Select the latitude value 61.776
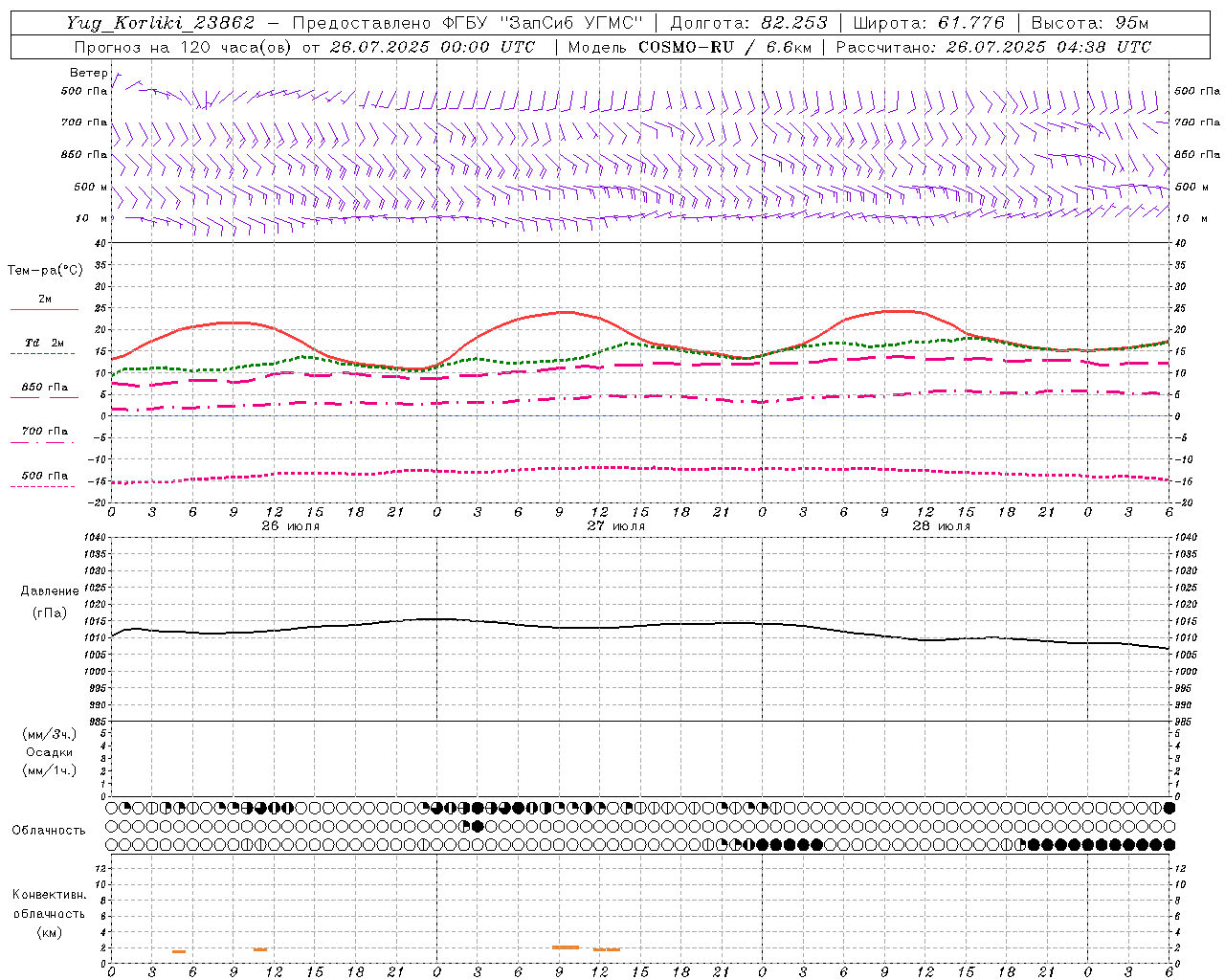The image size is (1225, 980). (x=971, y=23)
